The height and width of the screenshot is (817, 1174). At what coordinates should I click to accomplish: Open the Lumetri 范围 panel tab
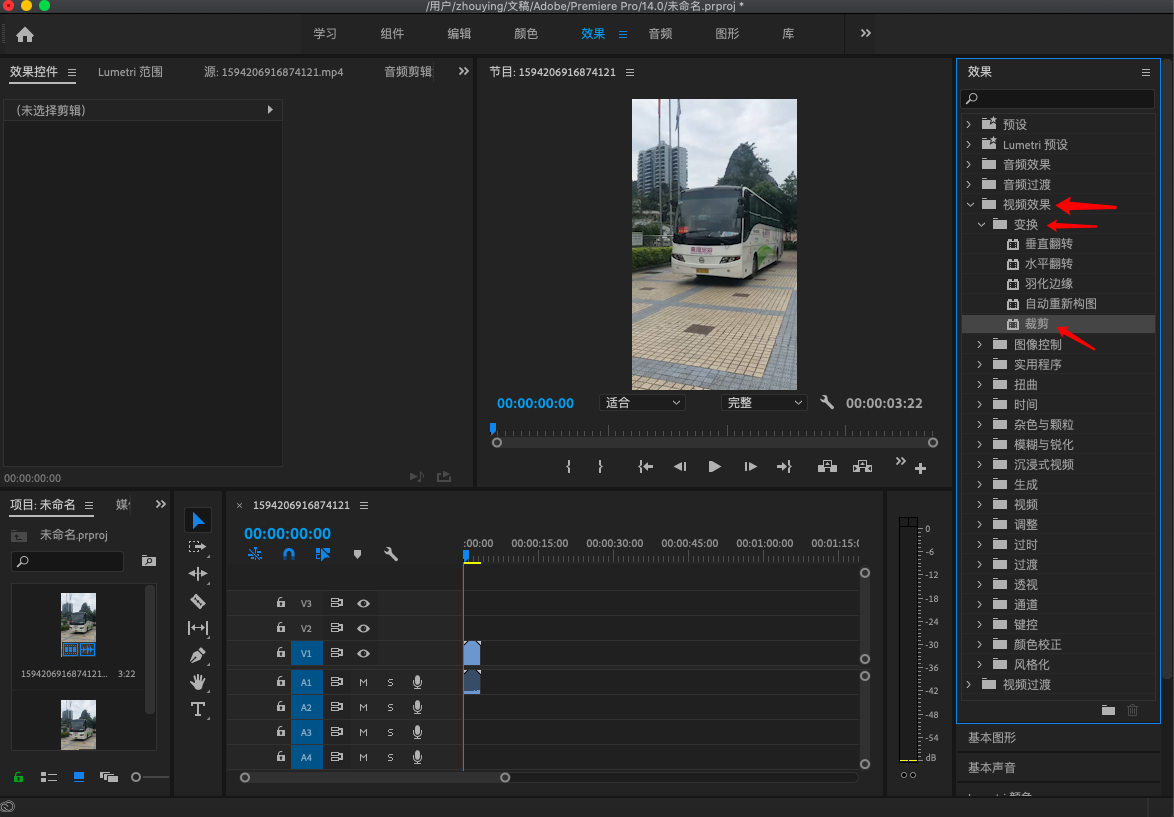[130, 72]
